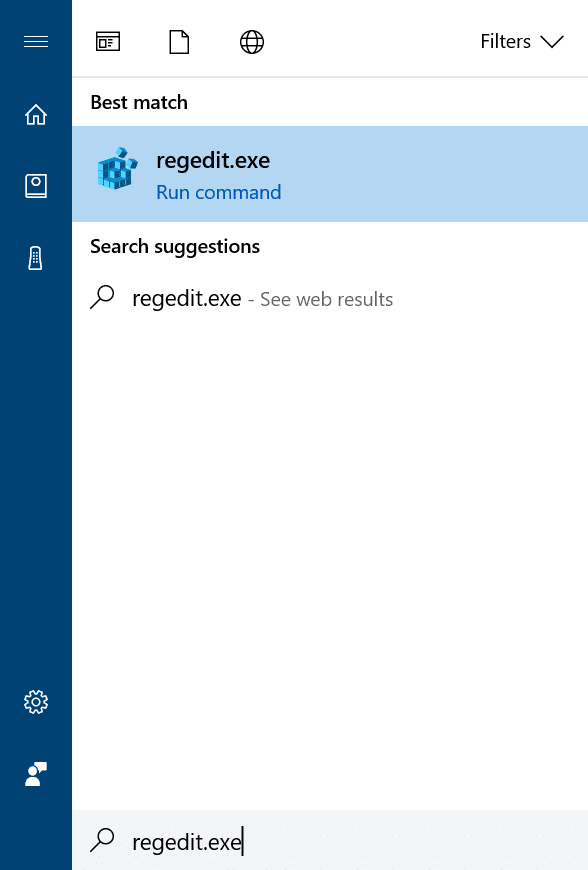588x870 pixels.
Task: Click the magnifier beside the regedit.exe suggestion
Action: (102, 296)
